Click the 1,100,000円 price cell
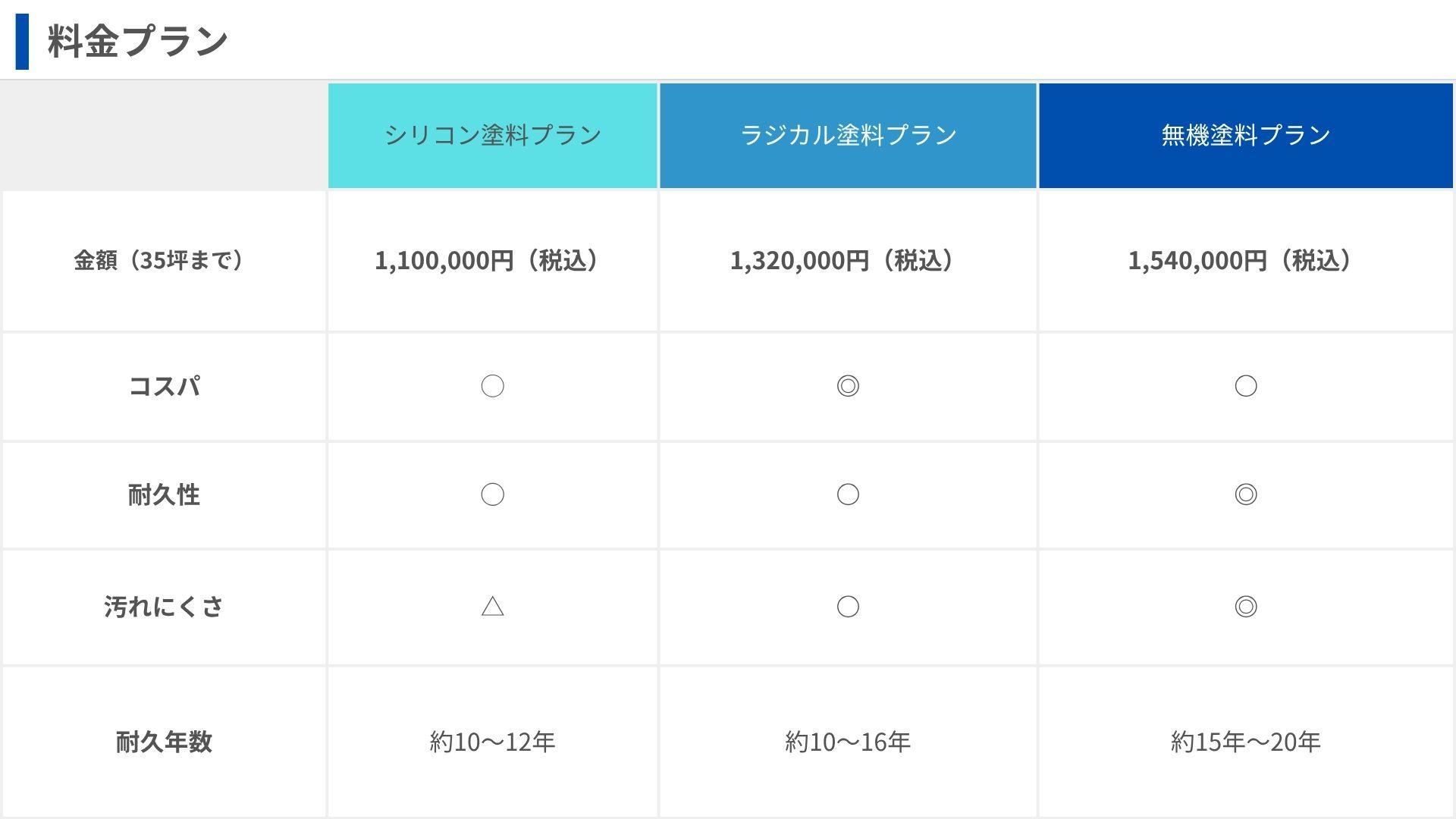Image resolution: width=1456 pixels, height=819 pixels. [493, 261]
